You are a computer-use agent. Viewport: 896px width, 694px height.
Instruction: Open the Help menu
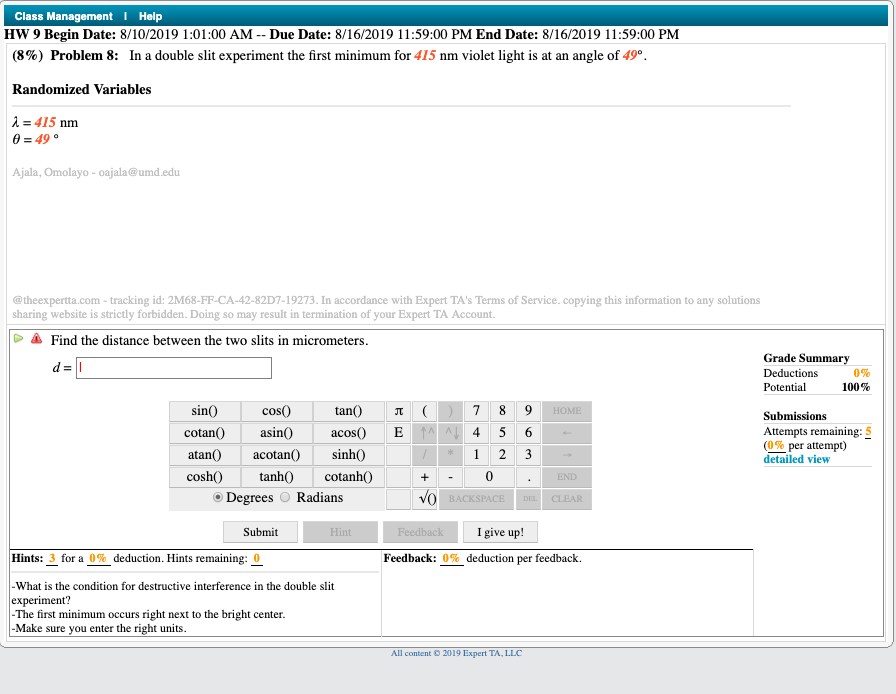(148, 16)
